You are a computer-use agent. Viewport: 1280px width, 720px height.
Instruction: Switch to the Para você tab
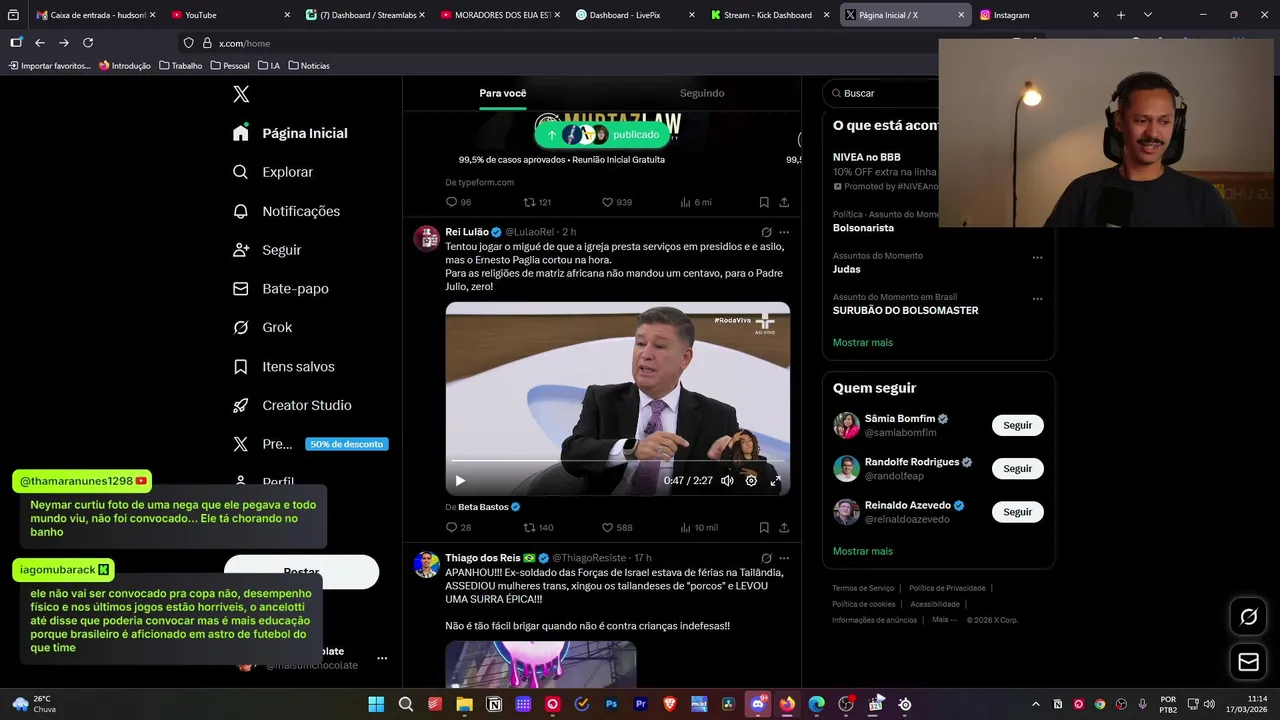[x=502, y=93]
